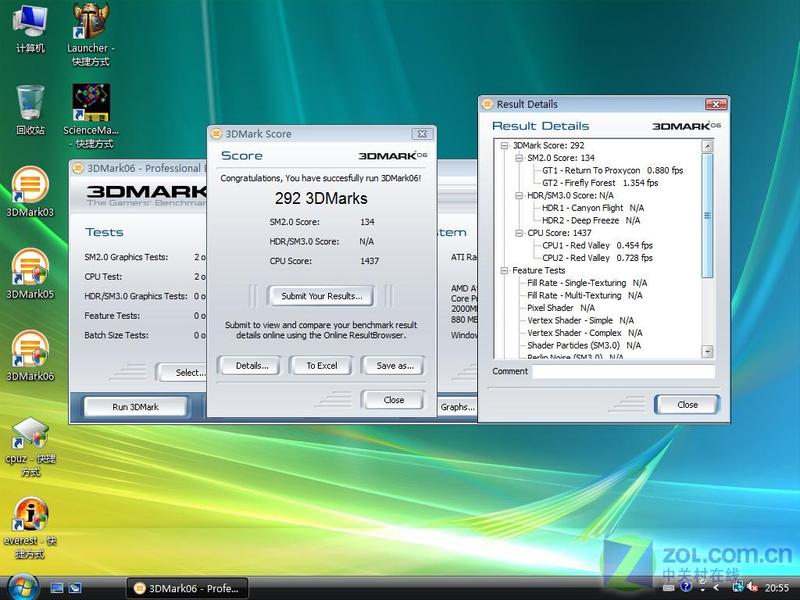Click the Comment input field
Screen dimensions: 800x600
623,371
